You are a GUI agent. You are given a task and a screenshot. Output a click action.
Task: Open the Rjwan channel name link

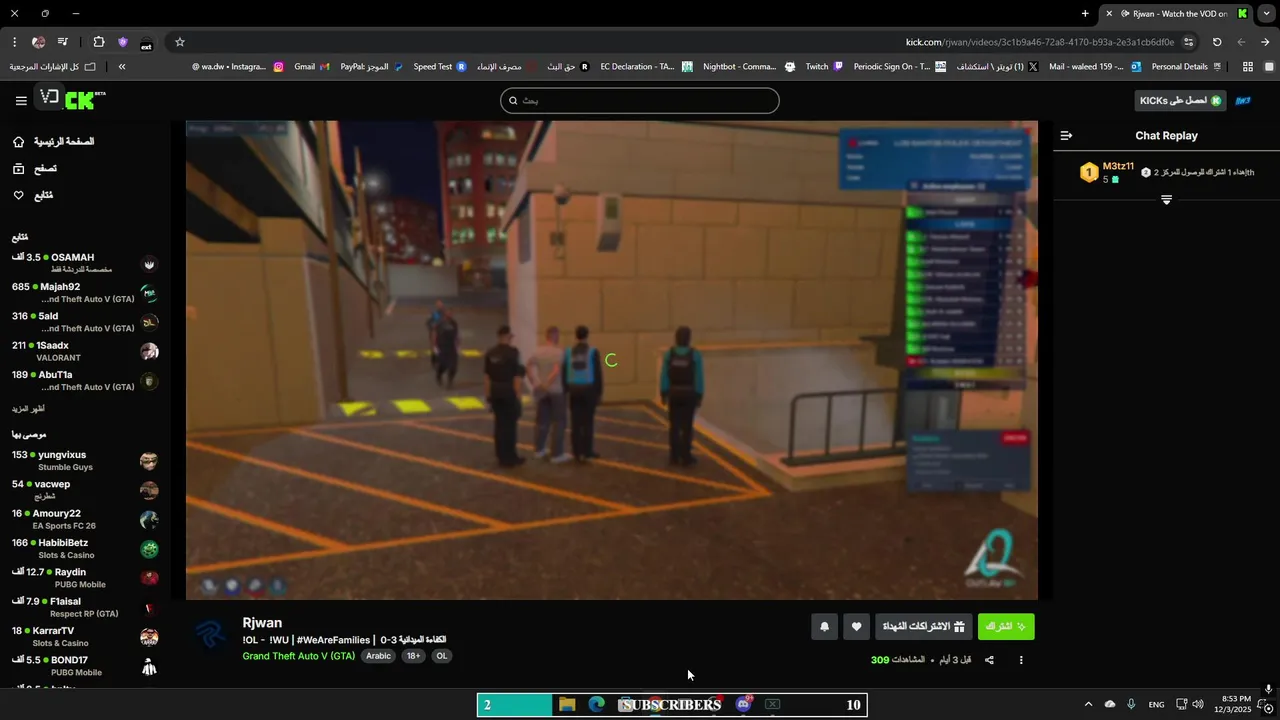(x=262, y=622)
